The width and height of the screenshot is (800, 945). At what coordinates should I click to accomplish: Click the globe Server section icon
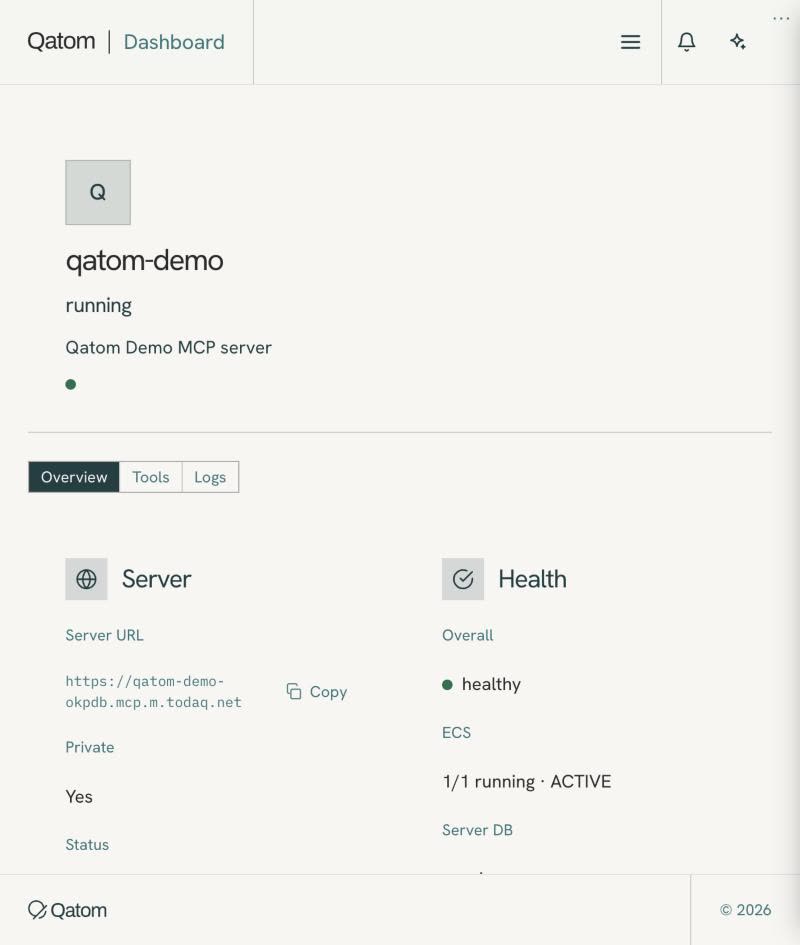(x=86, y=579)
